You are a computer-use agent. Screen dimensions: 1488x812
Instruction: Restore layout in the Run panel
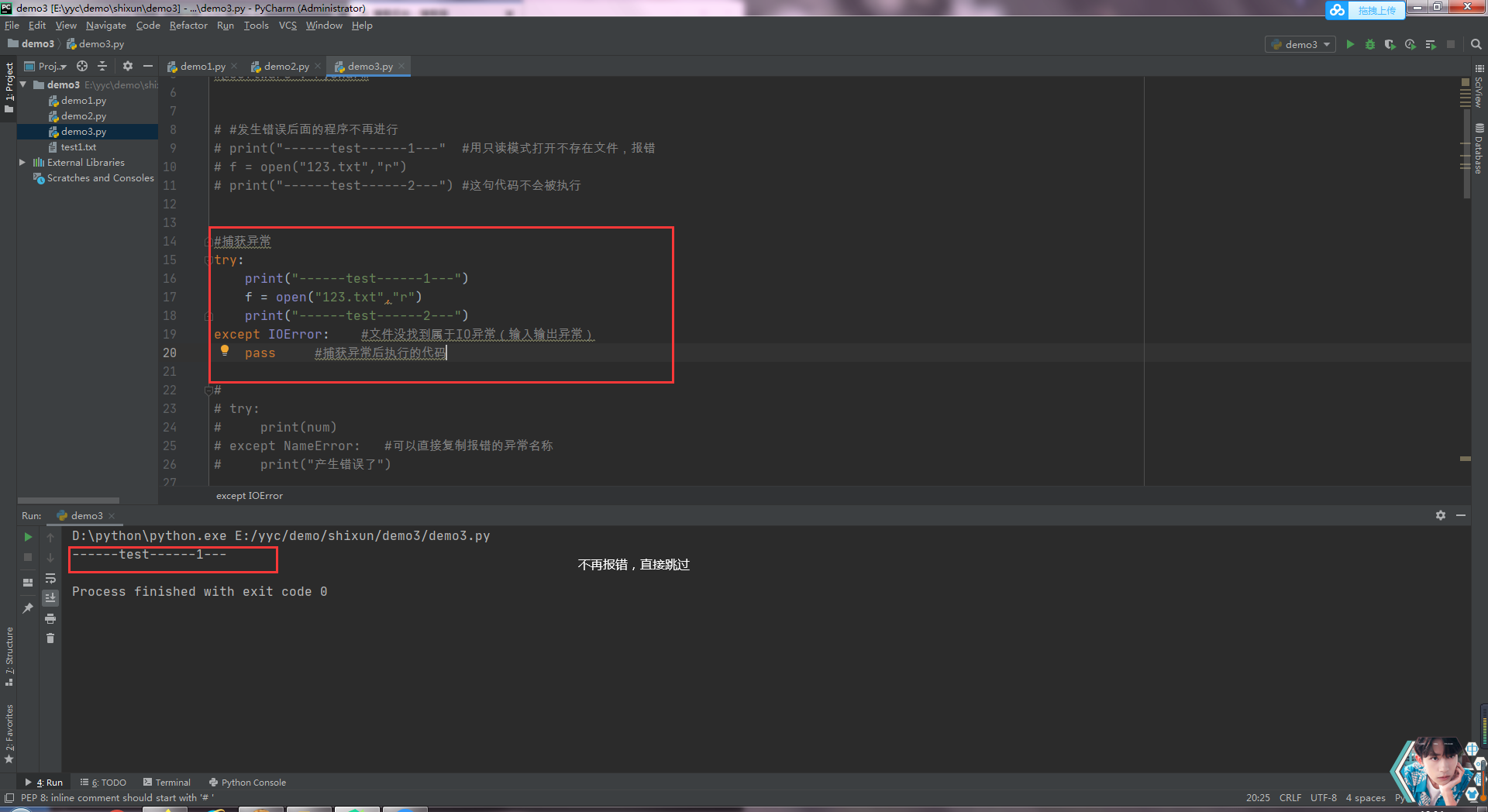(x=28, y=582)
